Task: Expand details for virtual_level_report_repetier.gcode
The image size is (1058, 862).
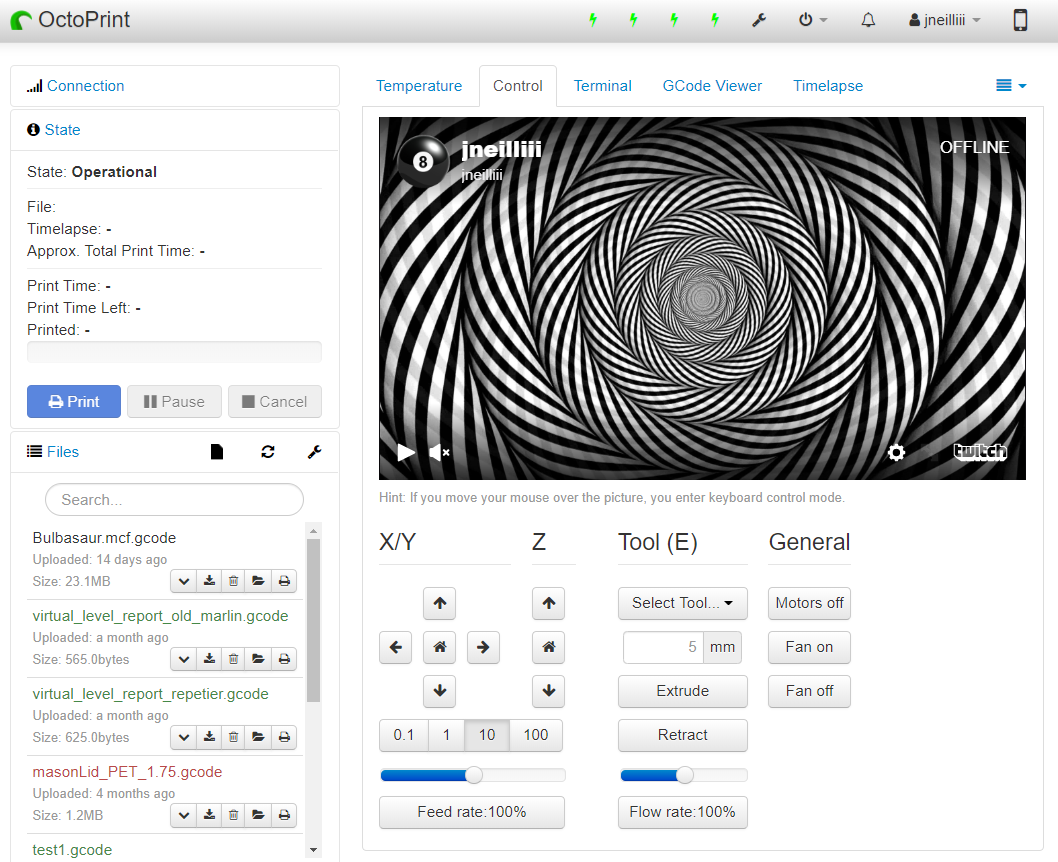Action: pyautogui.click(x=184, y=737)
